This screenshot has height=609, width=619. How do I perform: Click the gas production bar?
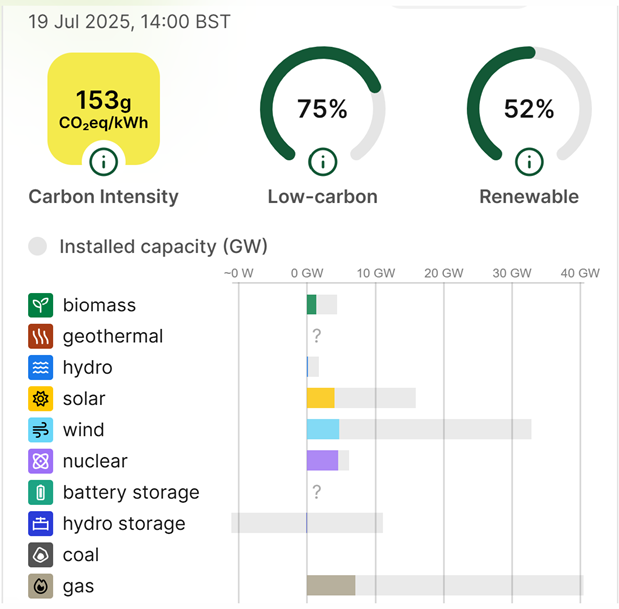331,585
